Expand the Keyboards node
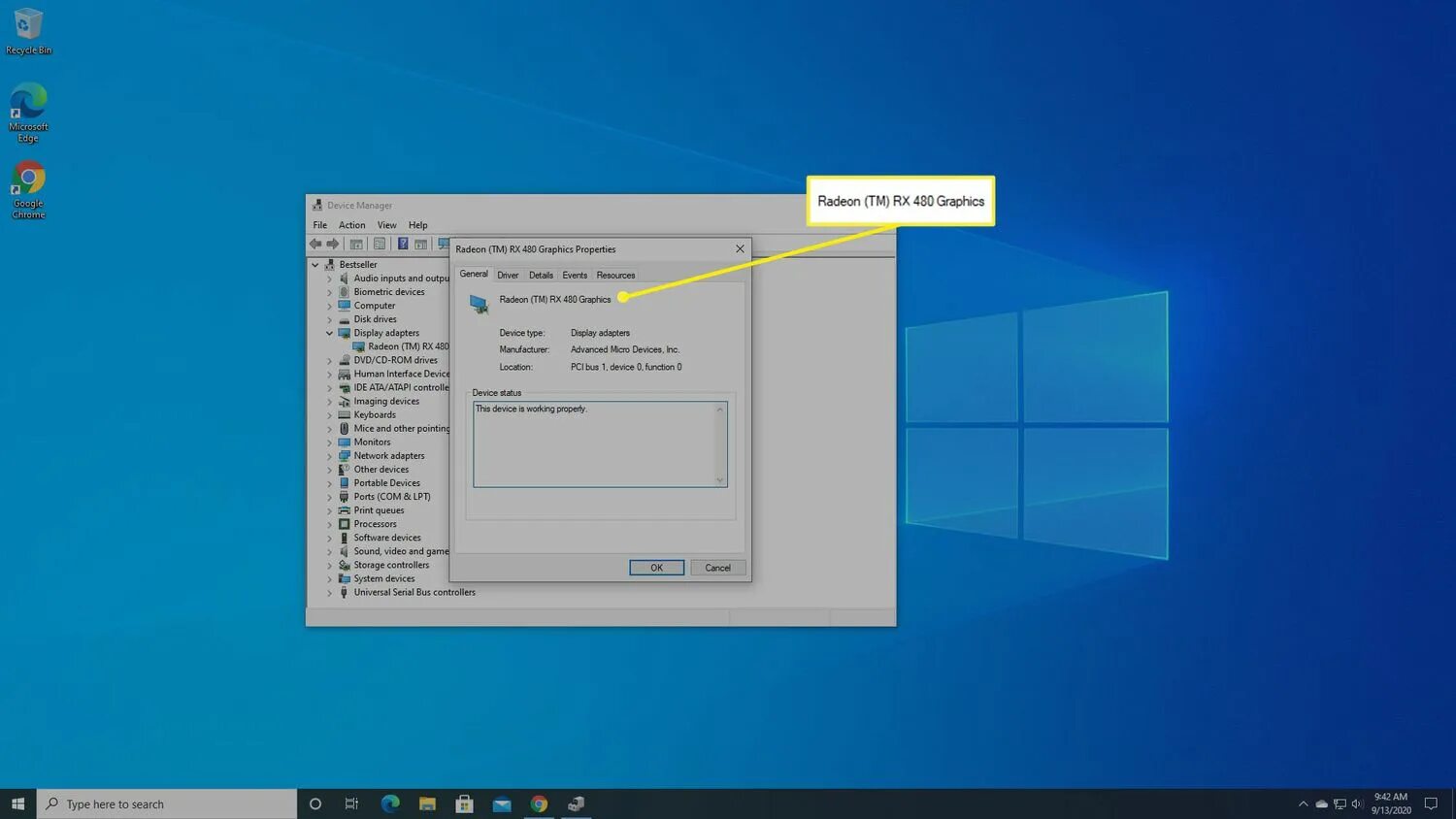Screen dimensions: 1456x819 pyautogui.click(x=329, y=415)
